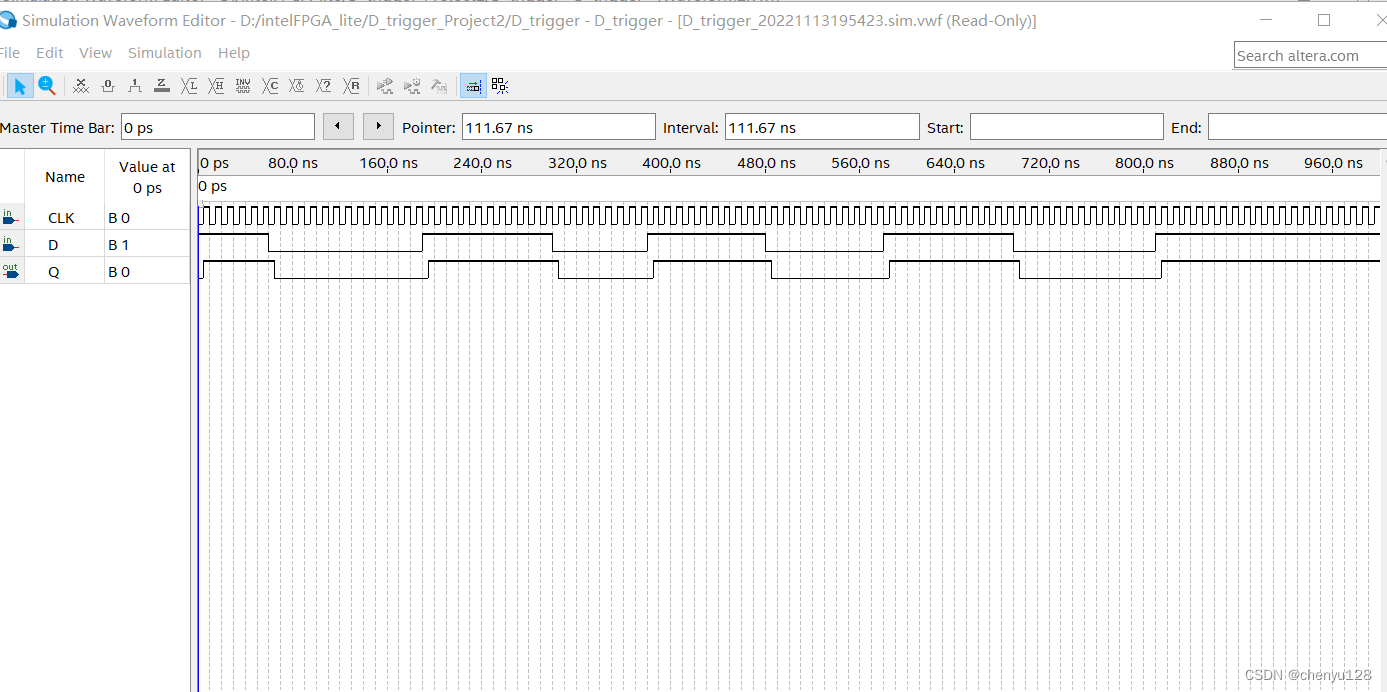Click the 960.0 ns mark on time ruler
This screenshot has height=692, width=1387.
tap(1334, 163)
